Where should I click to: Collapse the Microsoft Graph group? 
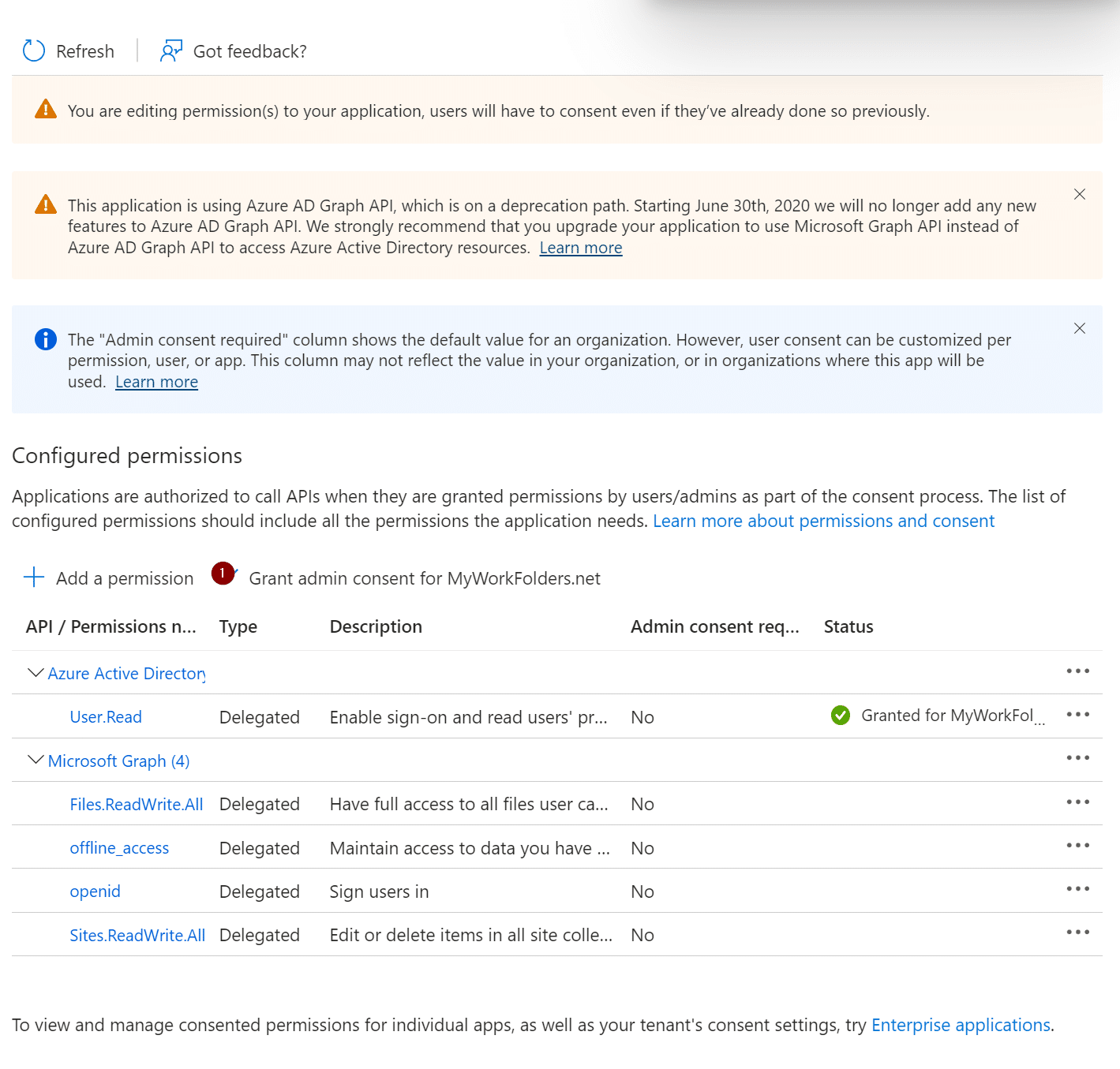tap(35, 760)
